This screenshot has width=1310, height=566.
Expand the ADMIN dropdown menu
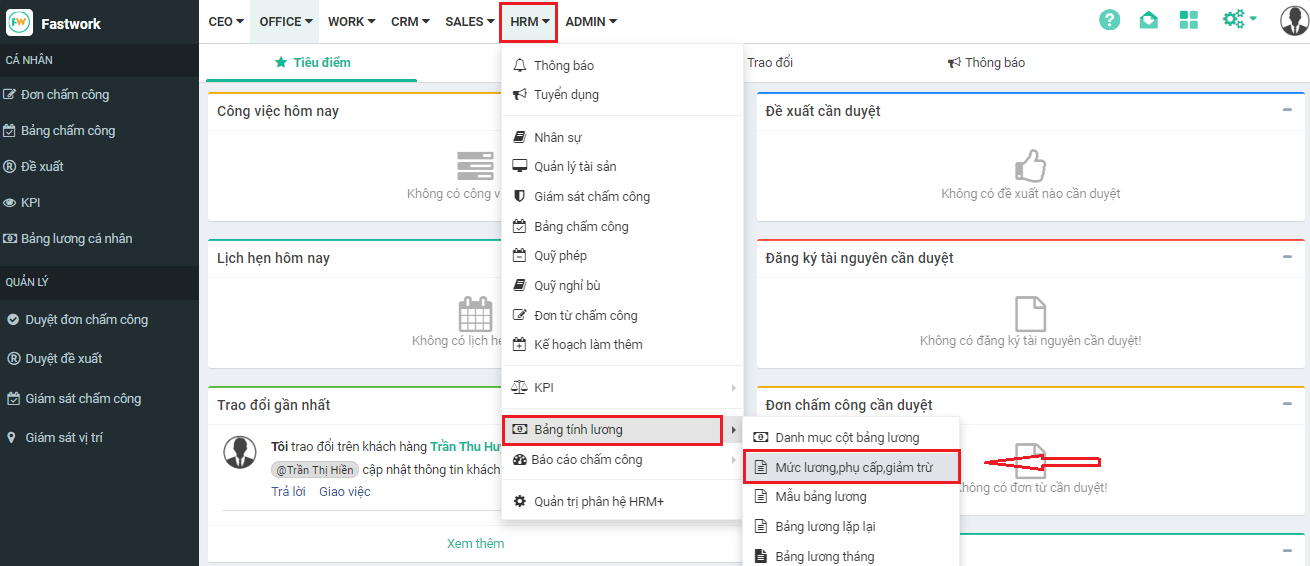click(591, 22)
